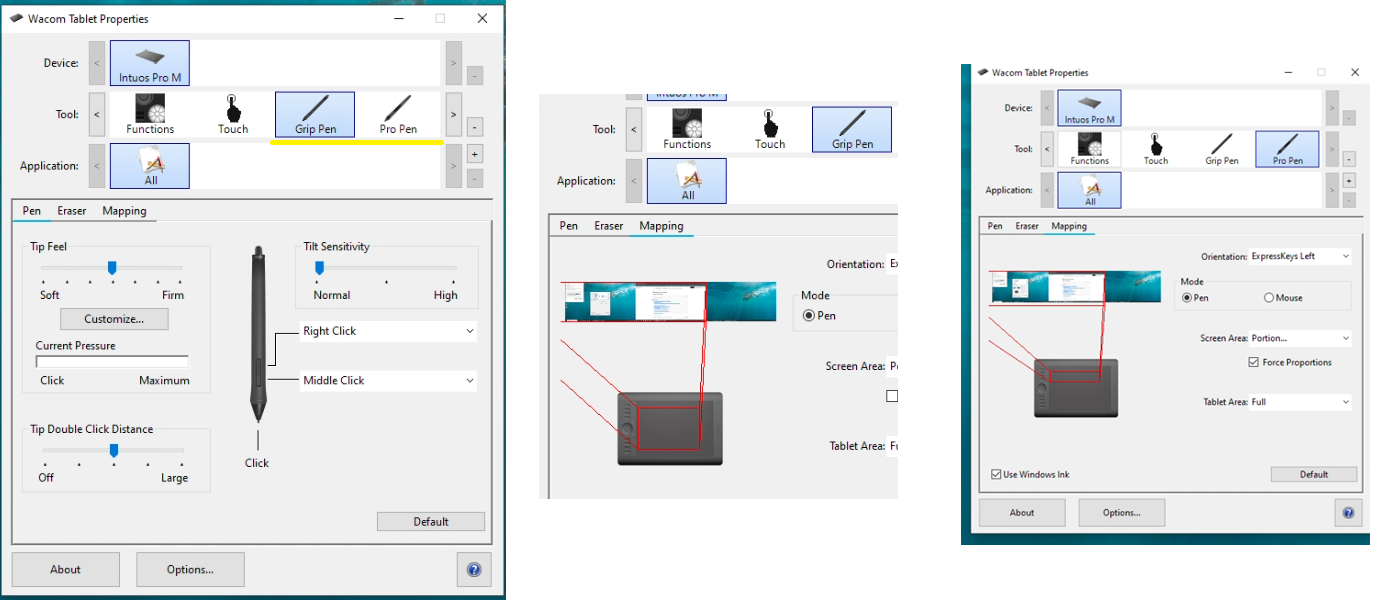
Task: Click All application icon in cropped middle panel
Action: [x=687, y=181]
